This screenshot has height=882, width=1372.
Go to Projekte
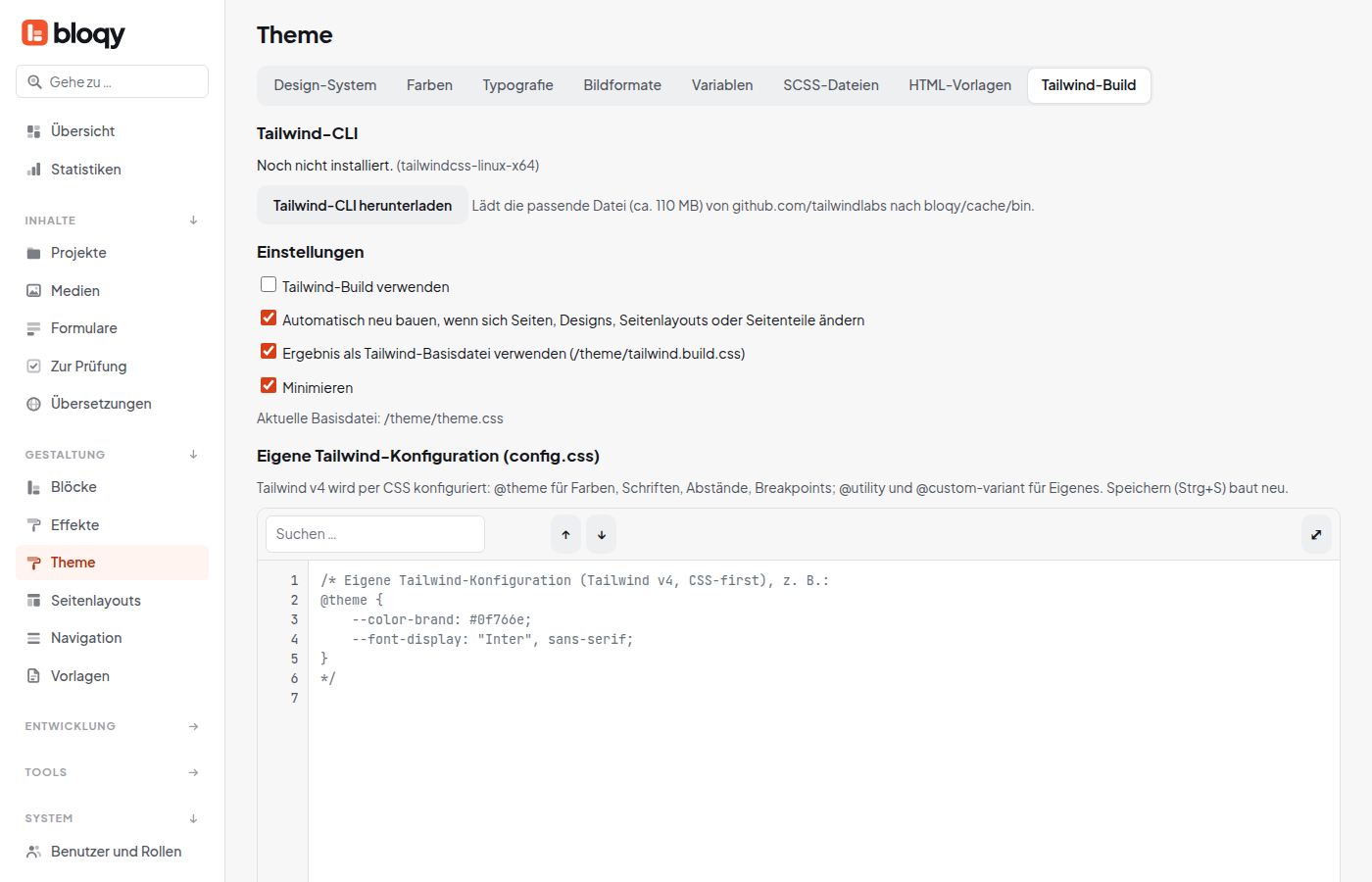[x=112, y=253]
